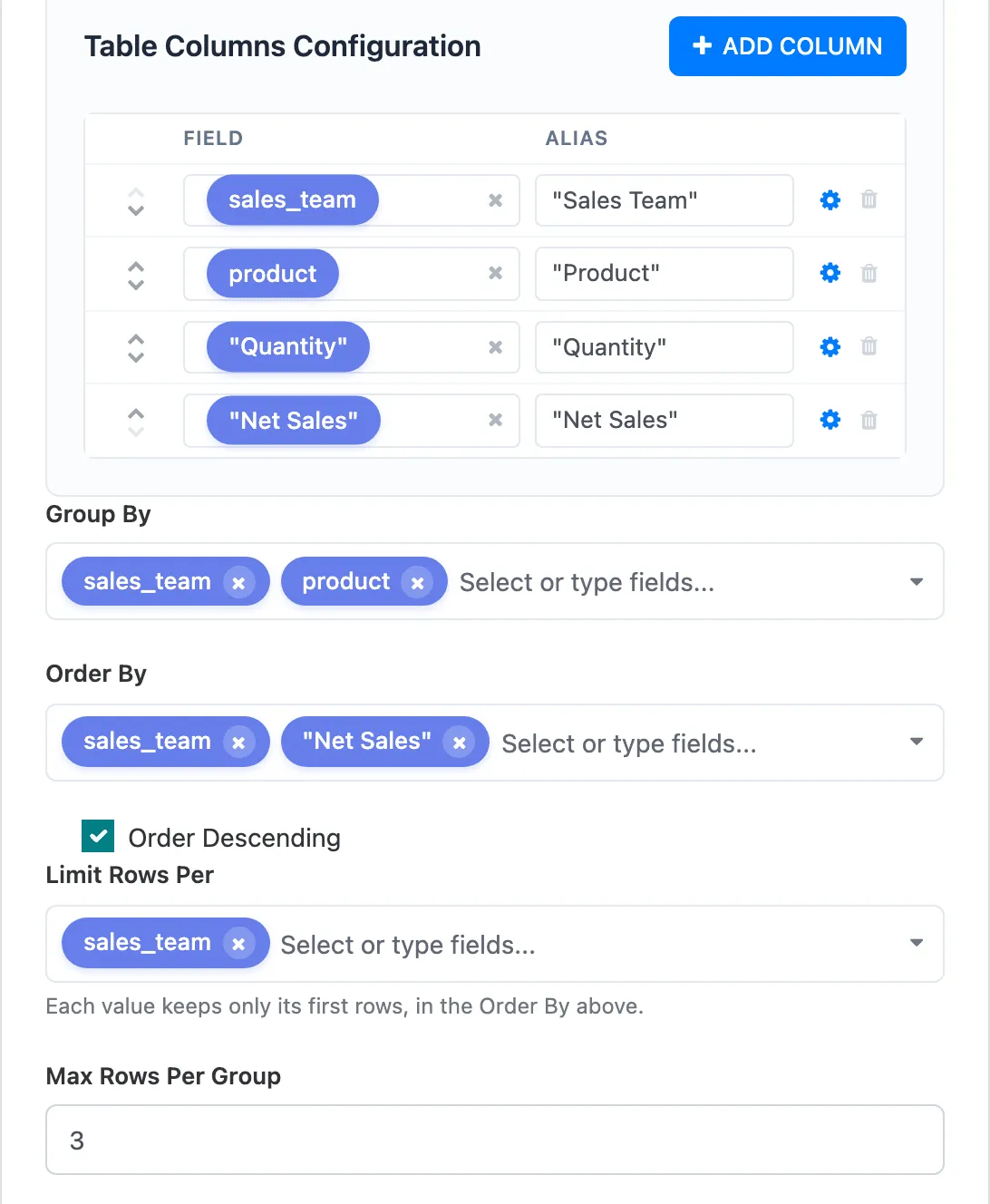Expand the Limit Rows Per dropdown arrow
This screenshot has width=990, height=1204.
pyautogui.click(x=917, y=943)
